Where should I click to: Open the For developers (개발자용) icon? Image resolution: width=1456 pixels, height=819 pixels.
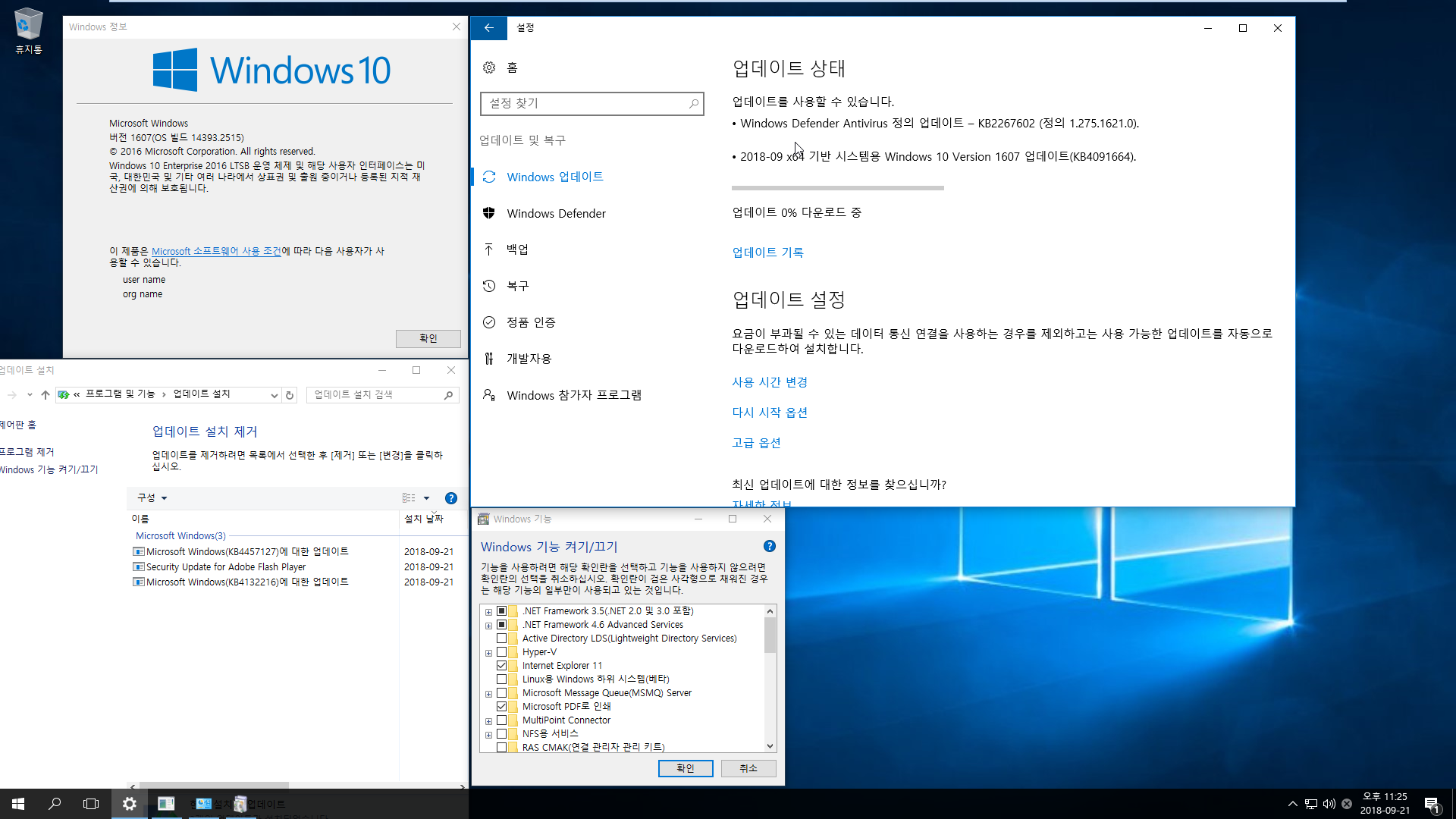(489, 359)
